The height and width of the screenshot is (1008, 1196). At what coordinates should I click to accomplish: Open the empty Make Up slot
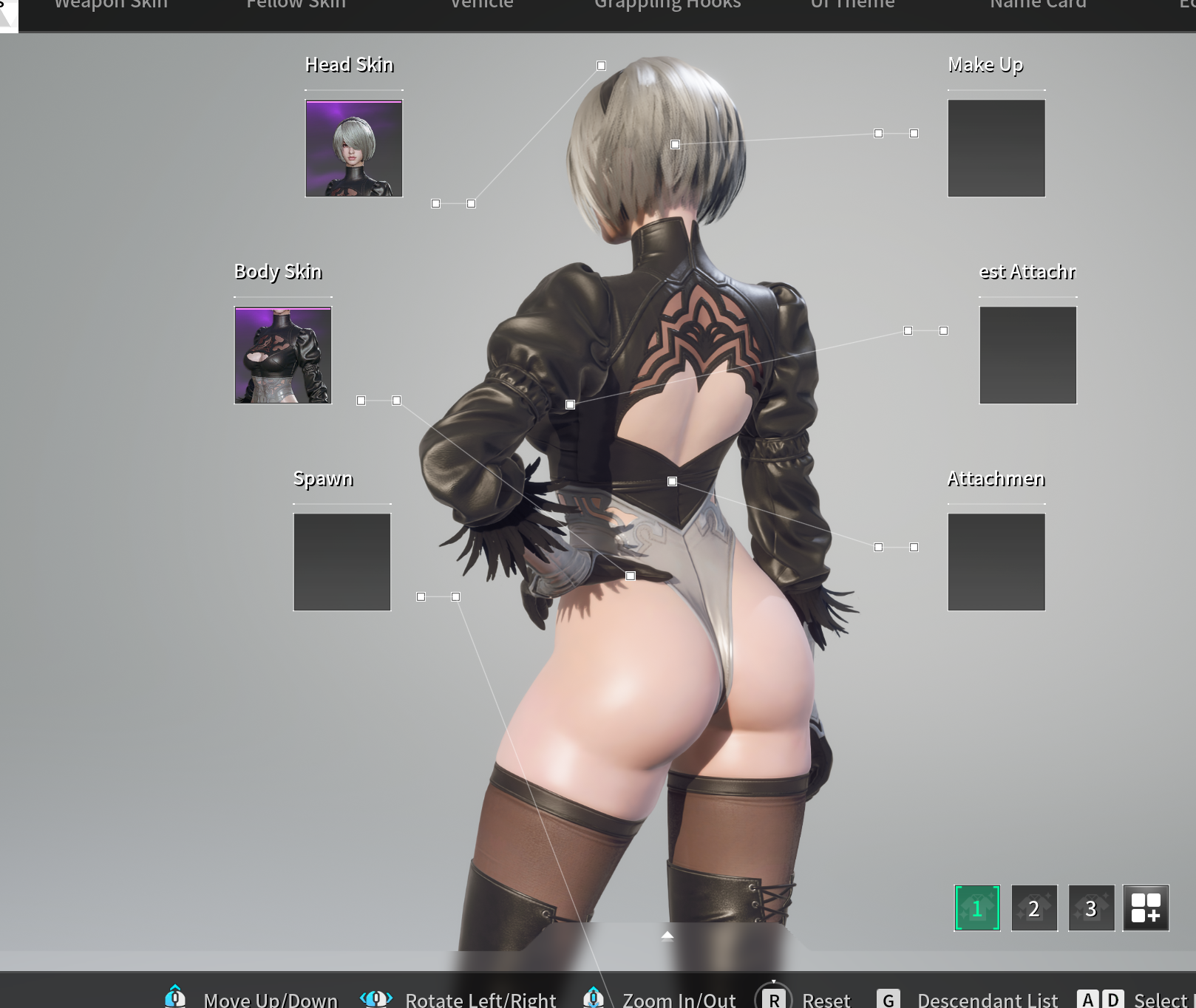pyautogui.click(x=996, y=149)
